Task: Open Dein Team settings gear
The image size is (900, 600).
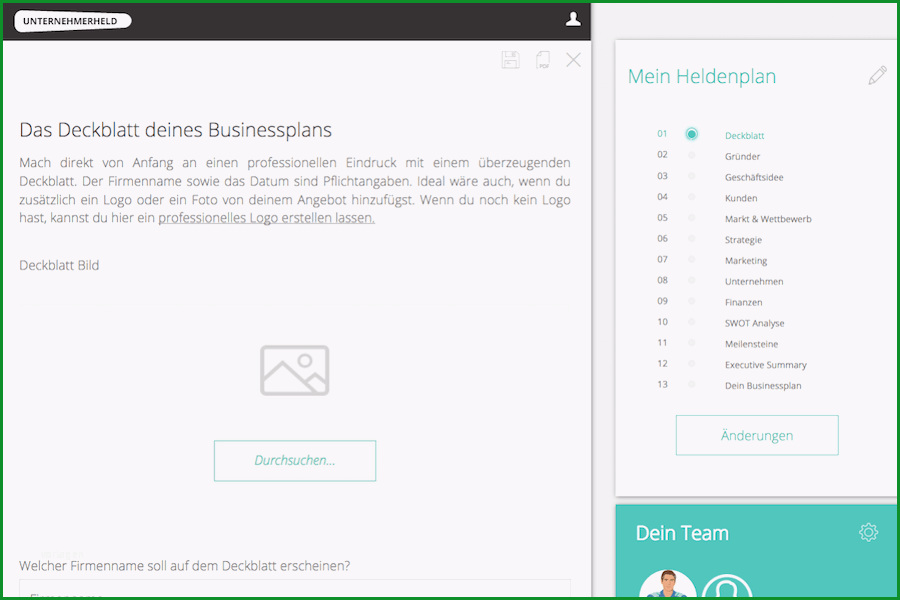Action: tap(868, 532)
